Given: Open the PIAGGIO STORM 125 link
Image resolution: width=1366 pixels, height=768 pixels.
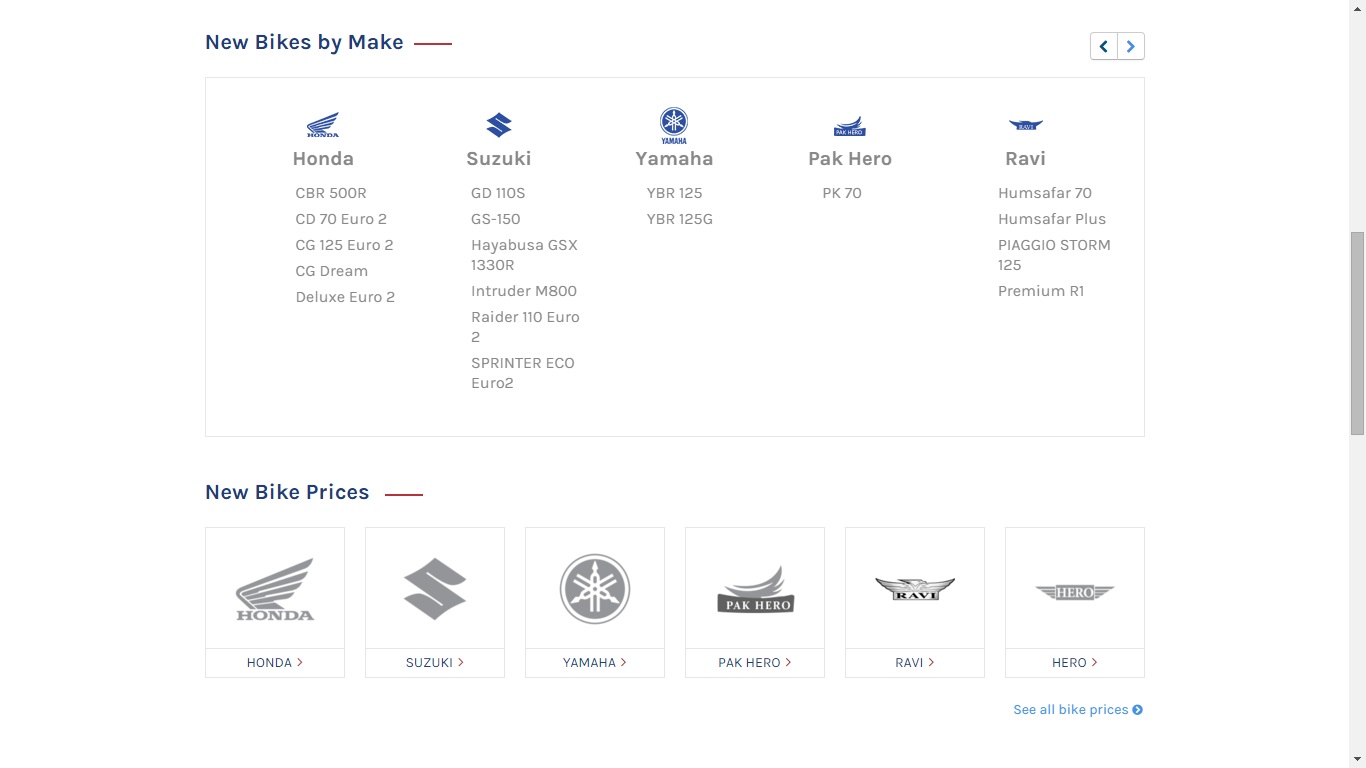Looking at the screenshot, I should coord(1054,255).
